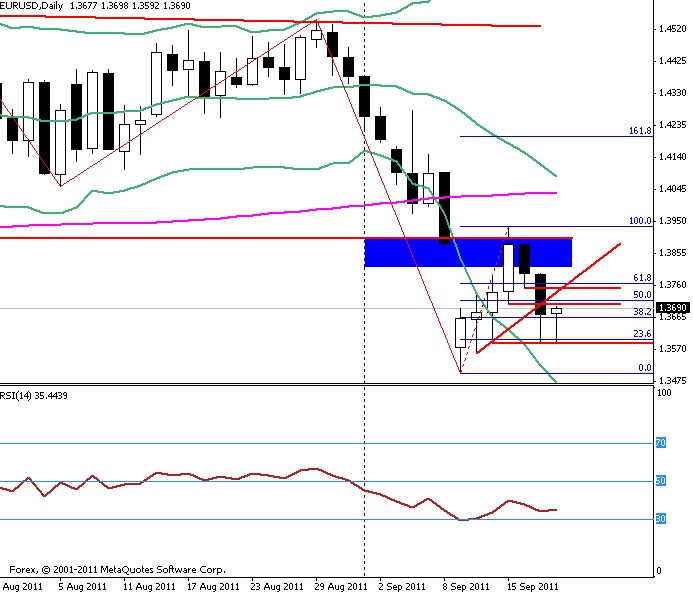
Task: Click the date label 17 Aug 2011
Action: coord(213,587)
